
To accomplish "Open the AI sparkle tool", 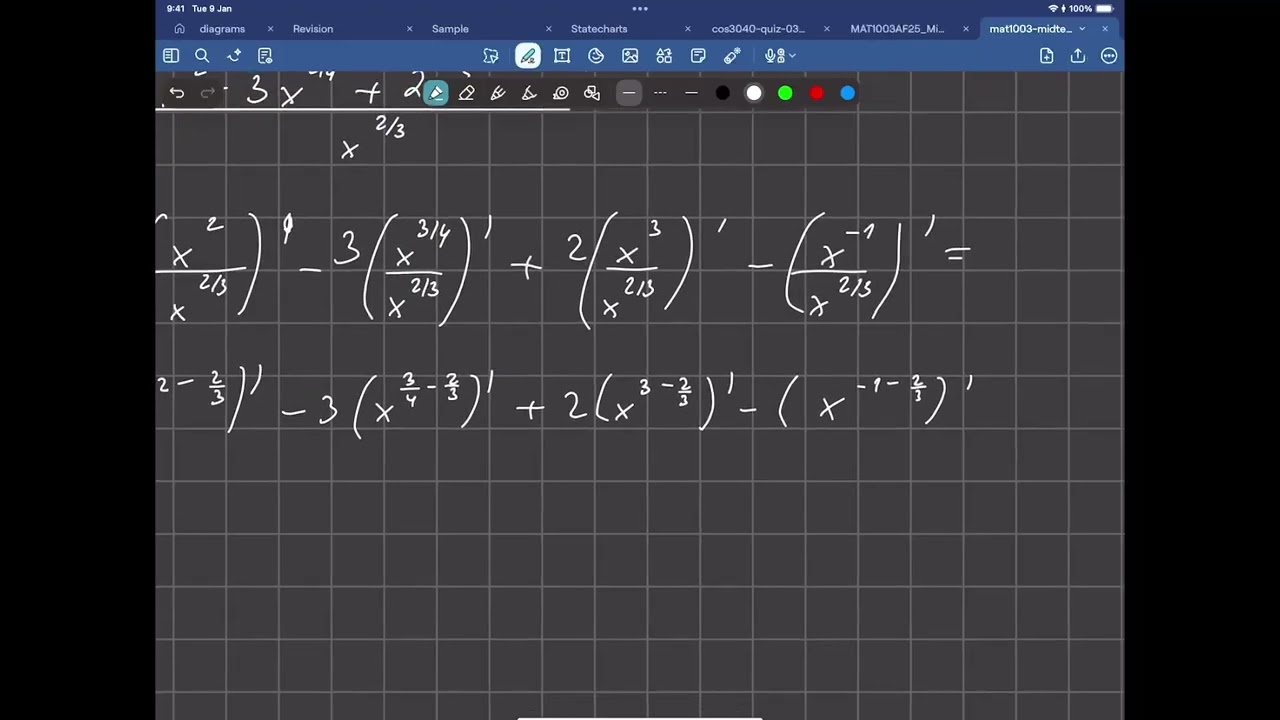I will (x=234, y=56).
